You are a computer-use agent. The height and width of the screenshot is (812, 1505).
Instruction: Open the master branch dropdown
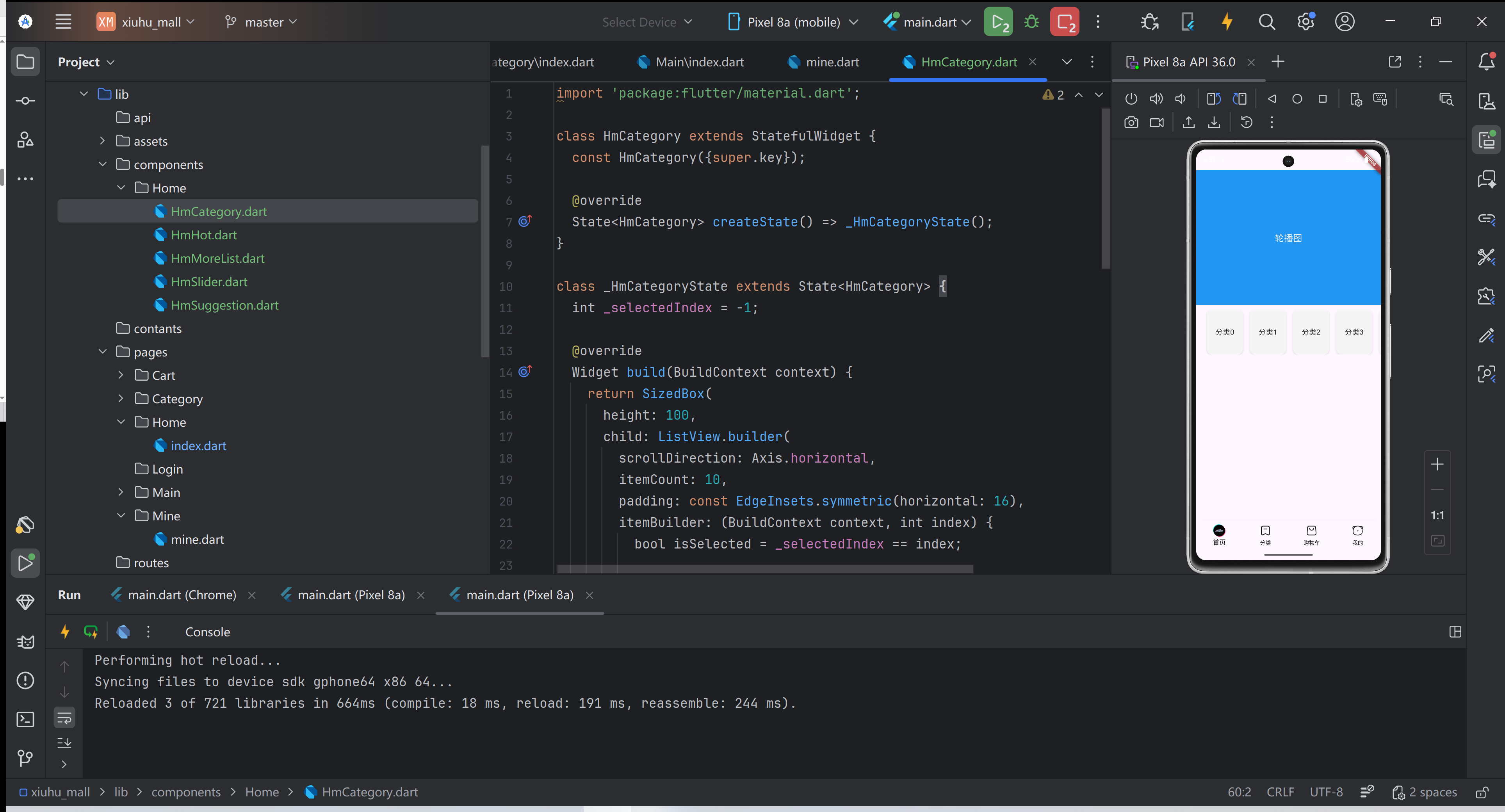coord(261,21)
